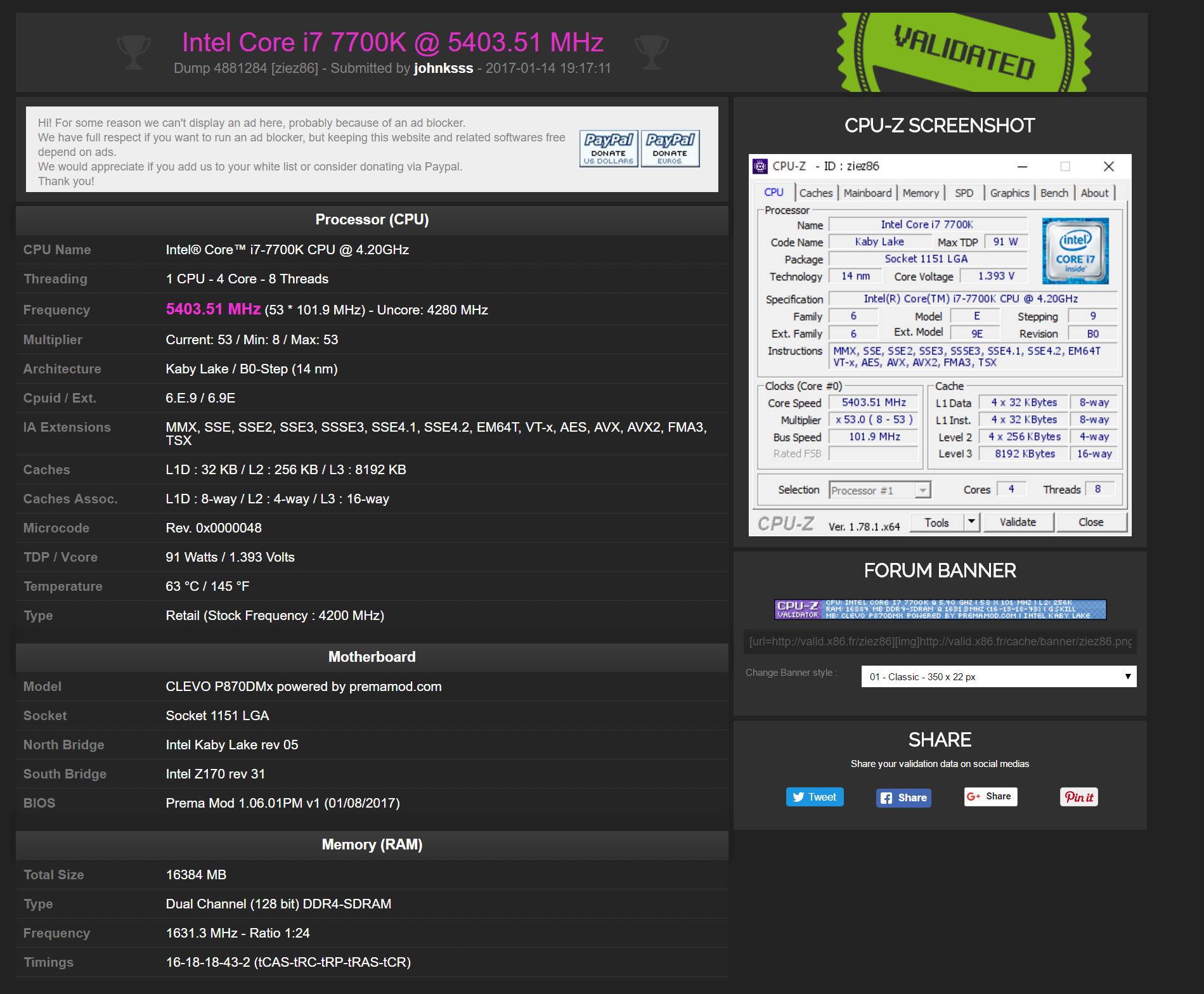This screenshot has height=994, width=1204.
Task: Click the CPU-Z app icon in title bar
Action: coord(760,166)
